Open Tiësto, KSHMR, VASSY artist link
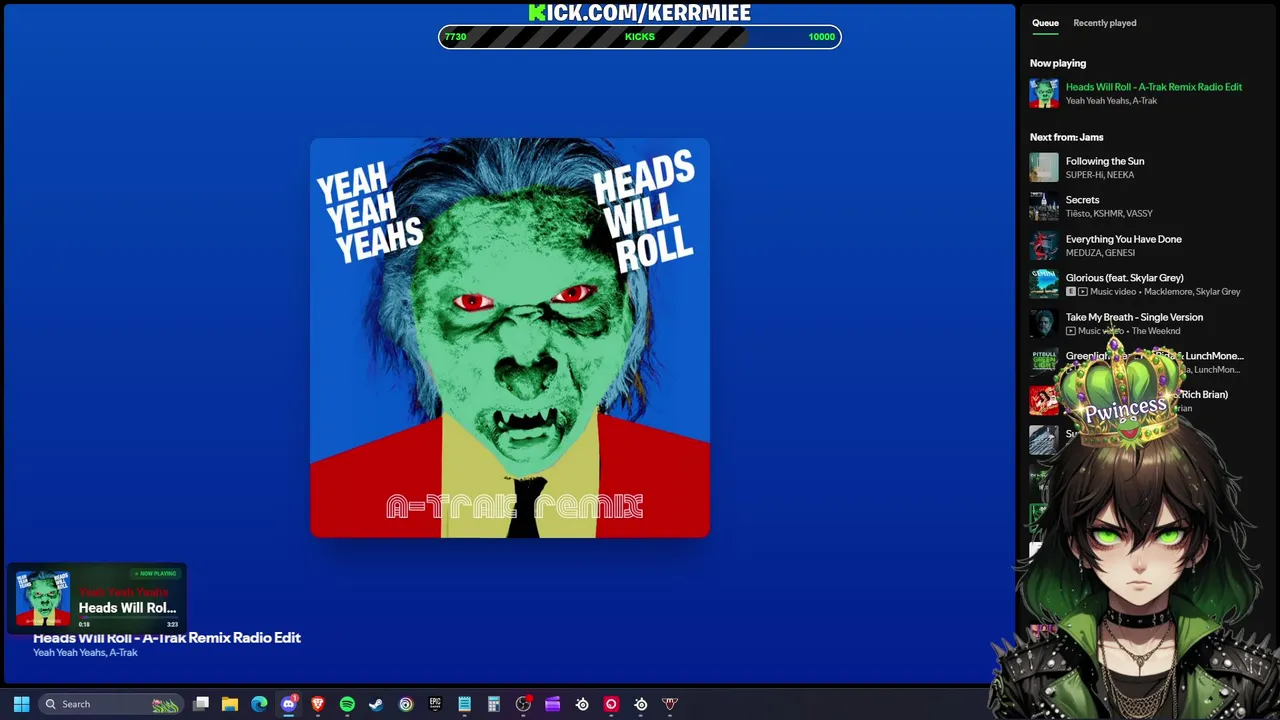Screen dimensions: 1280x720 [x=1109, y=214]
